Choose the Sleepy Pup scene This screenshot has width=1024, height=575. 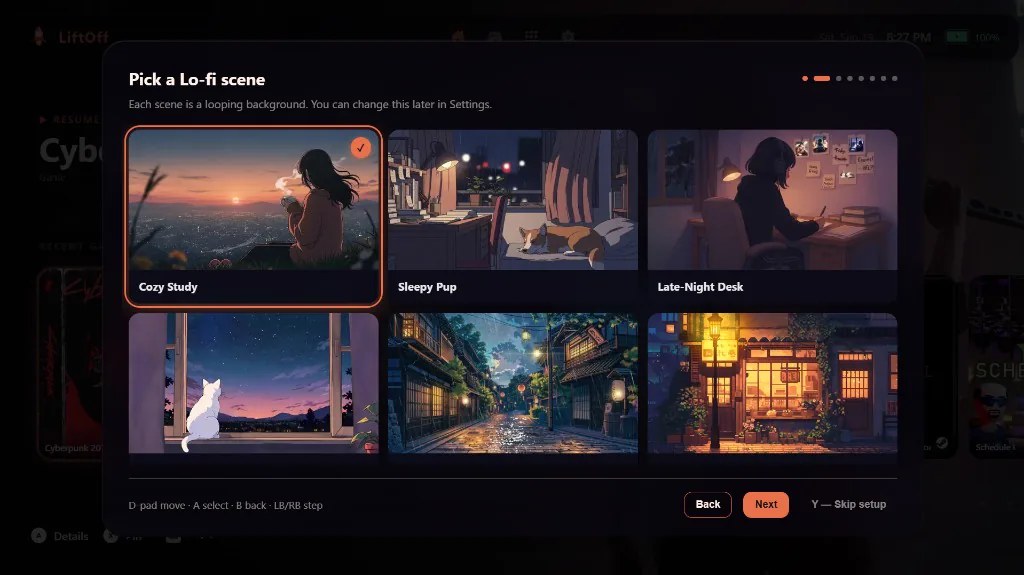click(513, 216)
